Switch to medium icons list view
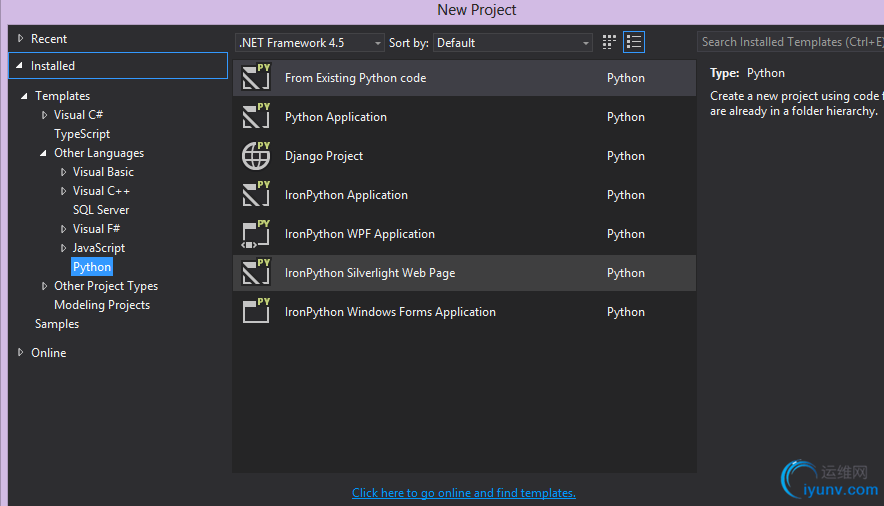The image size is (884, 506). (x=634, y=42)
